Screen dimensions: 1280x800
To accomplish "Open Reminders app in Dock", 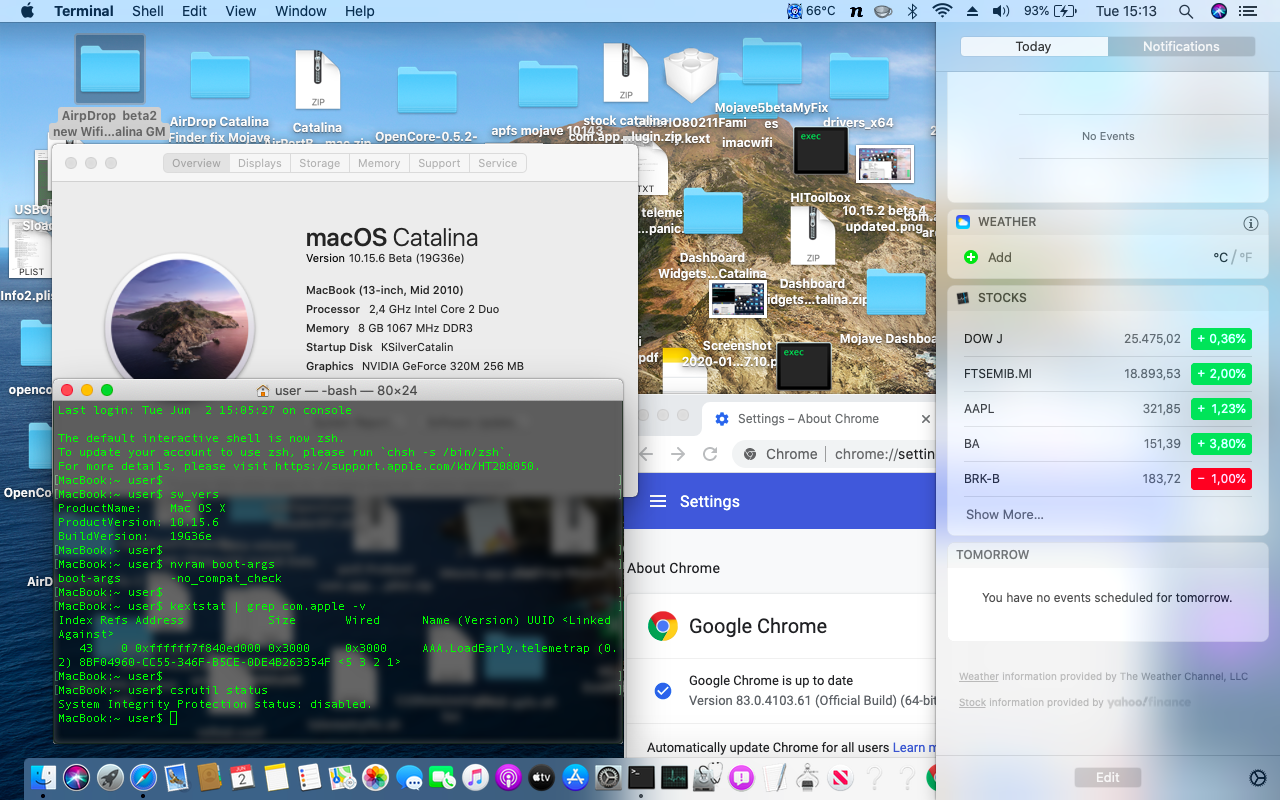I will [x=309, y=777].
